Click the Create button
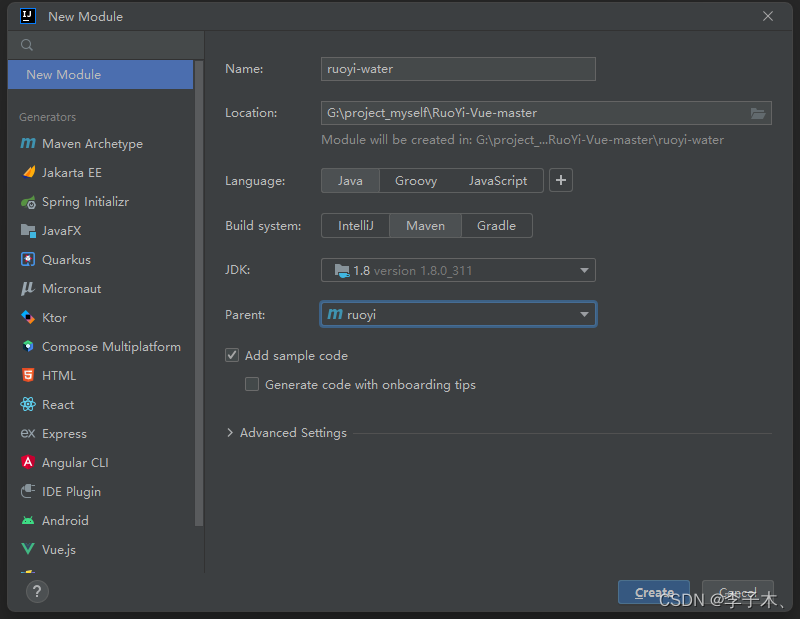This screenshot has width=800, height=619. click(654, 592)
